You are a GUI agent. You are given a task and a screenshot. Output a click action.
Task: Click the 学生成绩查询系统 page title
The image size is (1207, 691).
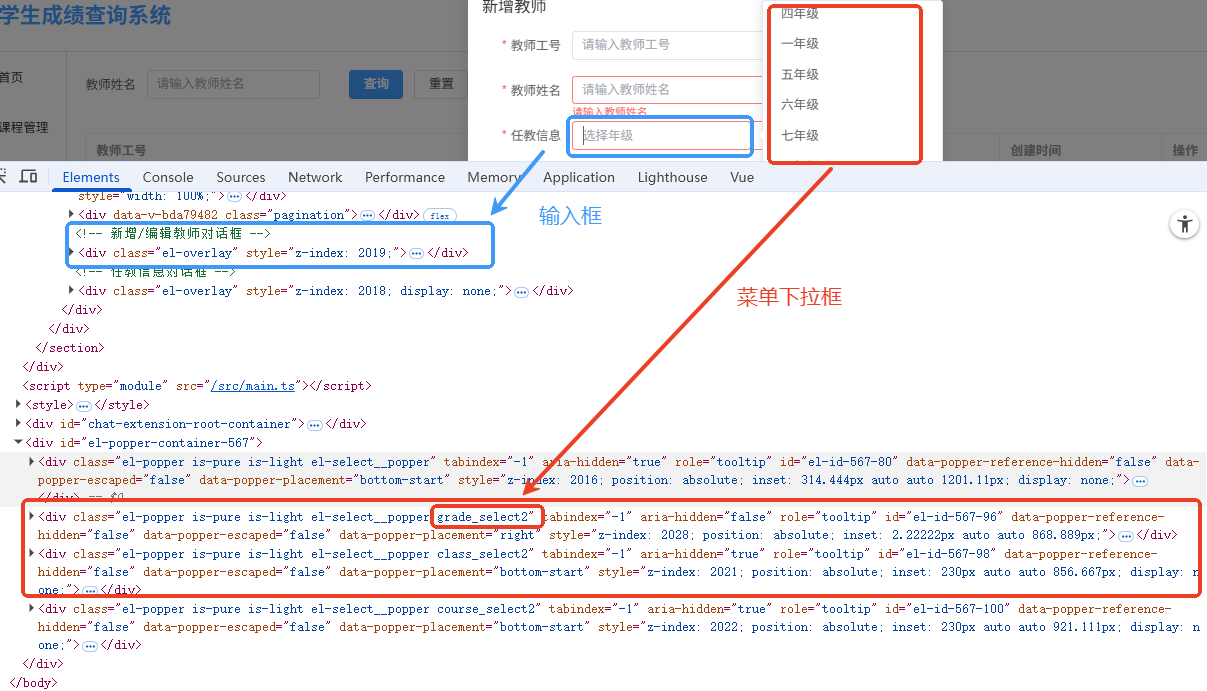pyautogui.click(x=85, y=16)
